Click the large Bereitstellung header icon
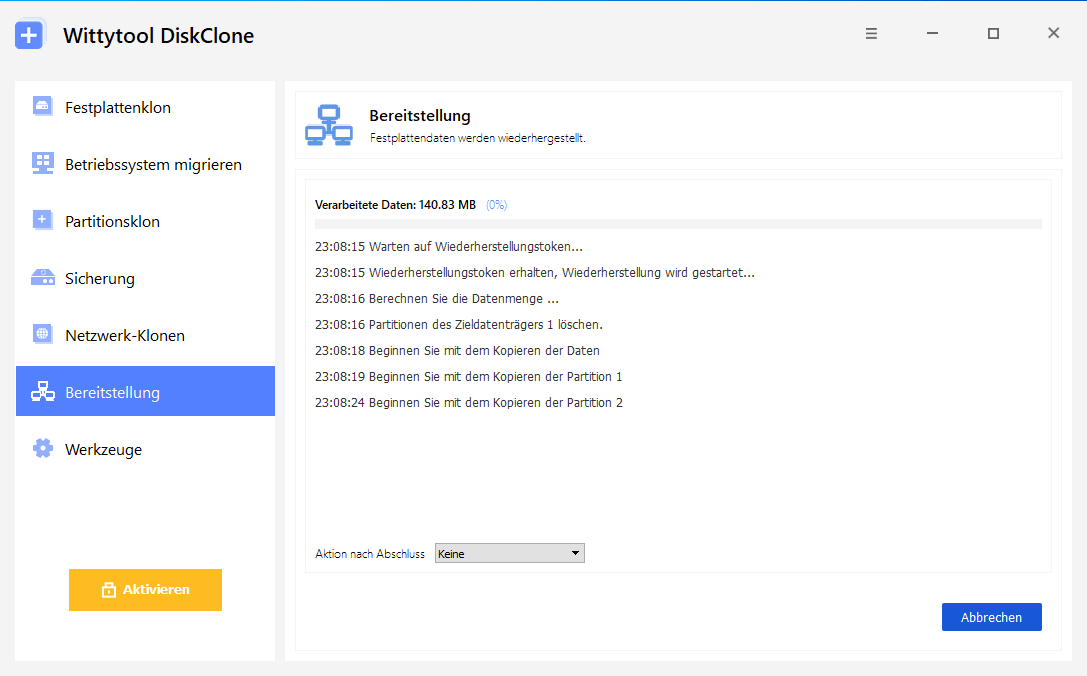1087x676 pixels. [x=329, y=125]
